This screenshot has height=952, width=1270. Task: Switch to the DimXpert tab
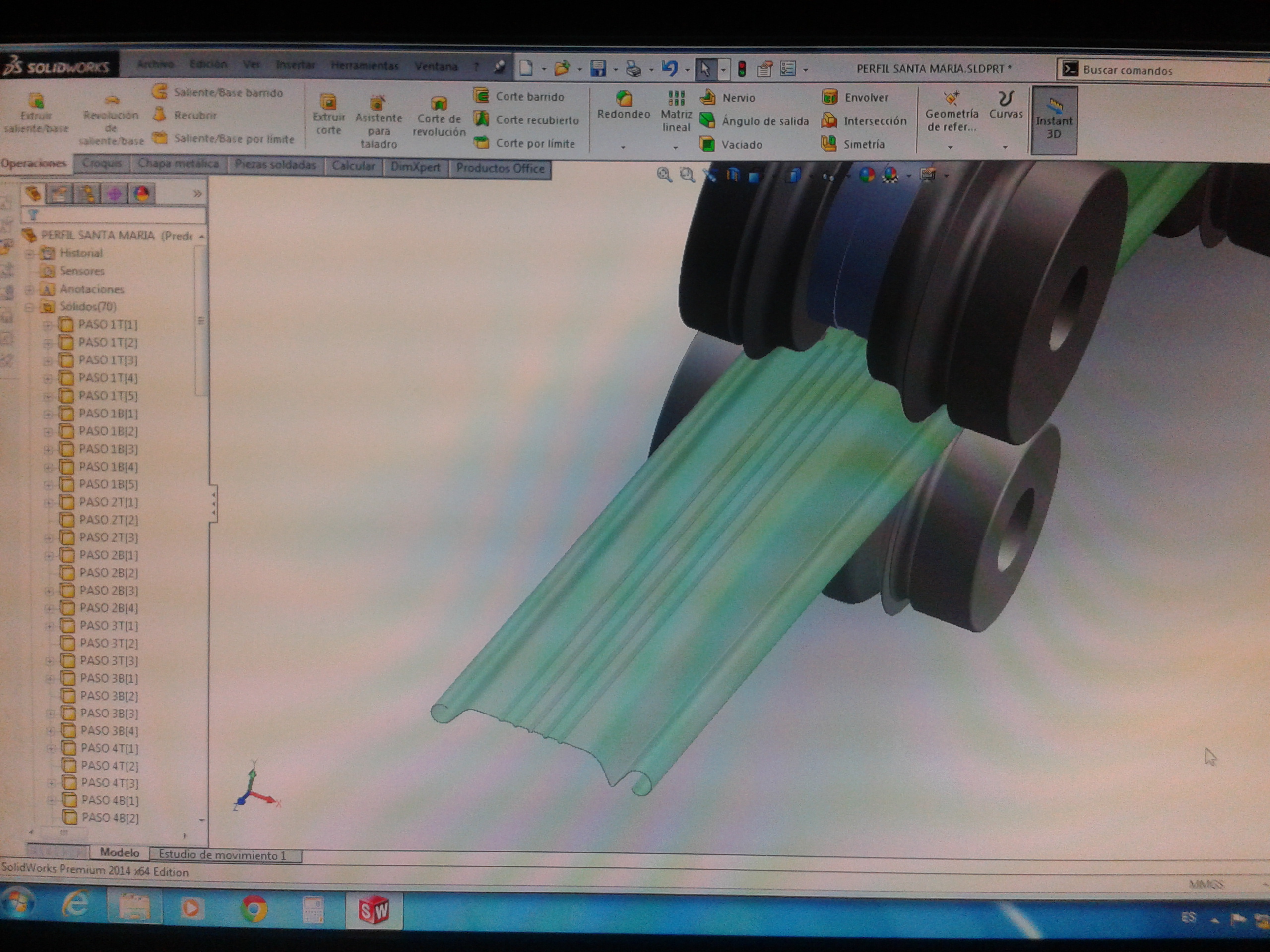[415, 167]
